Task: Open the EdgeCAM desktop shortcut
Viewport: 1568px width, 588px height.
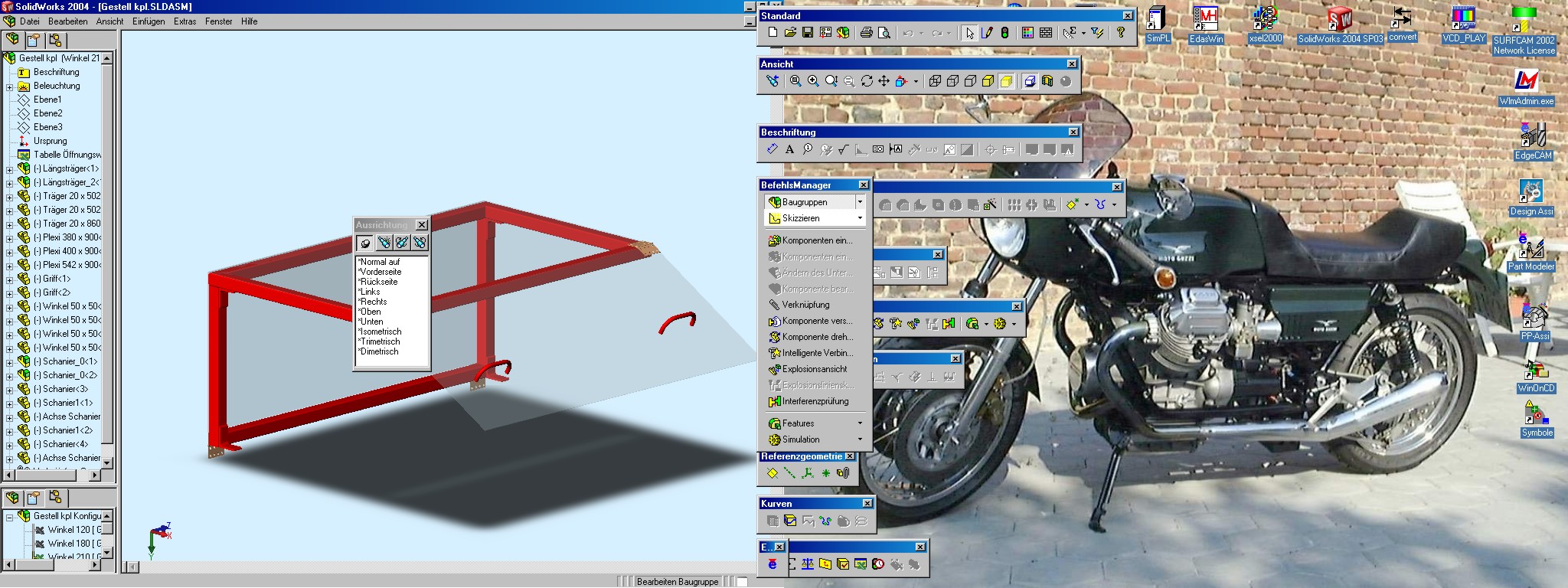Action: coord(1533,141)
